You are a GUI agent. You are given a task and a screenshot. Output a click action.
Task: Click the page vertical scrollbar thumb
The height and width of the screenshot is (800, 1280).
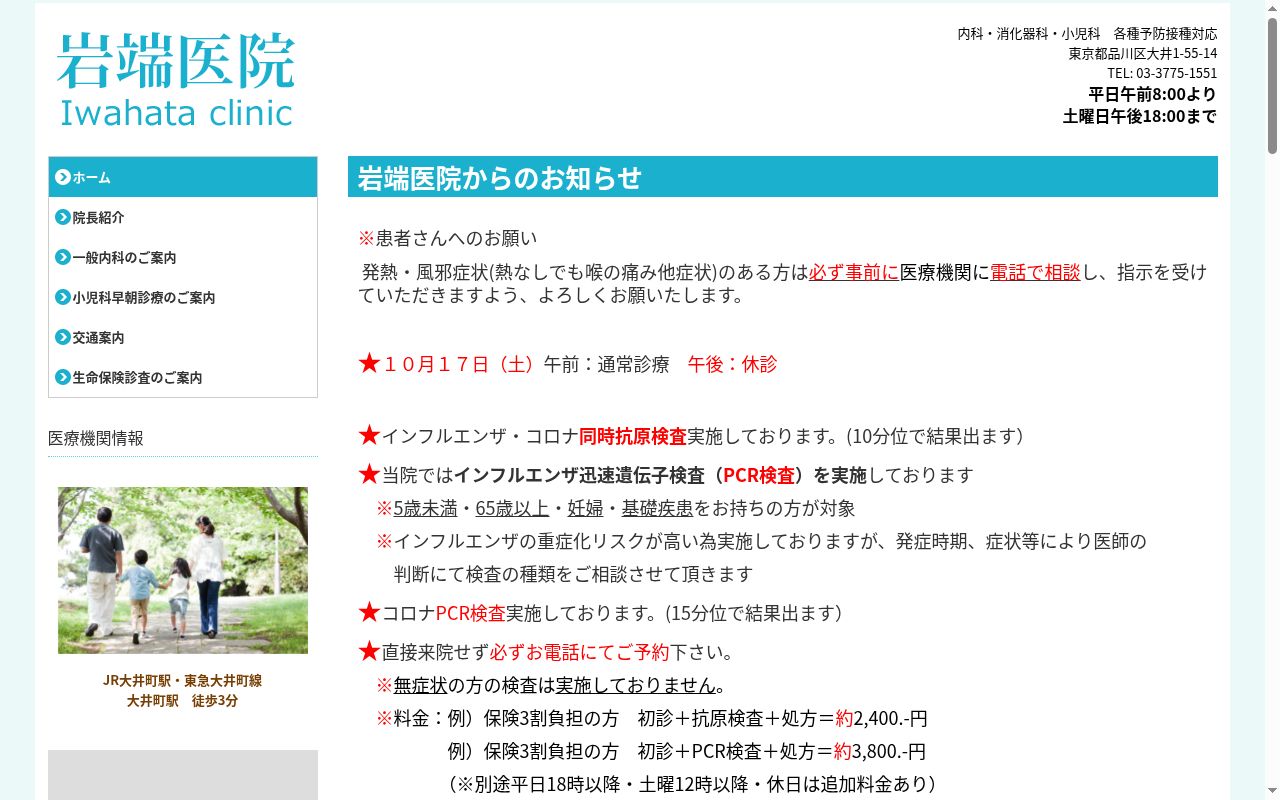(1272, 85)
